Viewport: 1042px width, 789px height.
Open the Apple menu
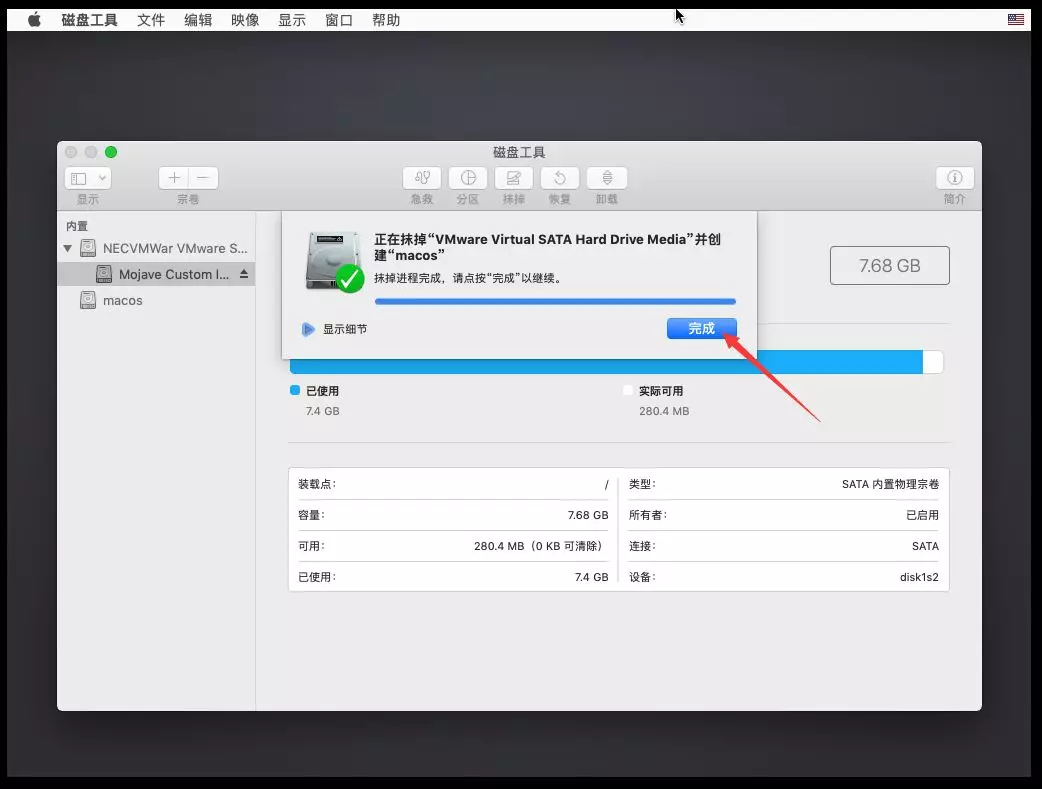pos(35,20)
